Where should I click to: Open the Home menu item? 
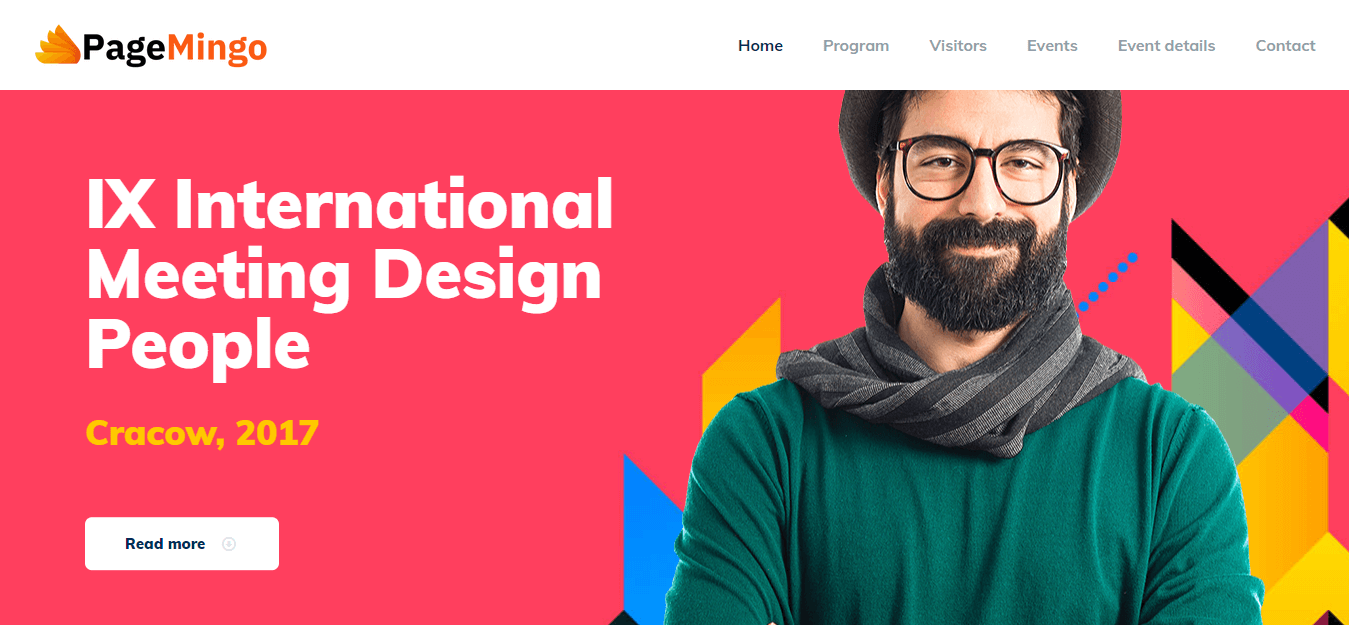(x=760, y=46)
